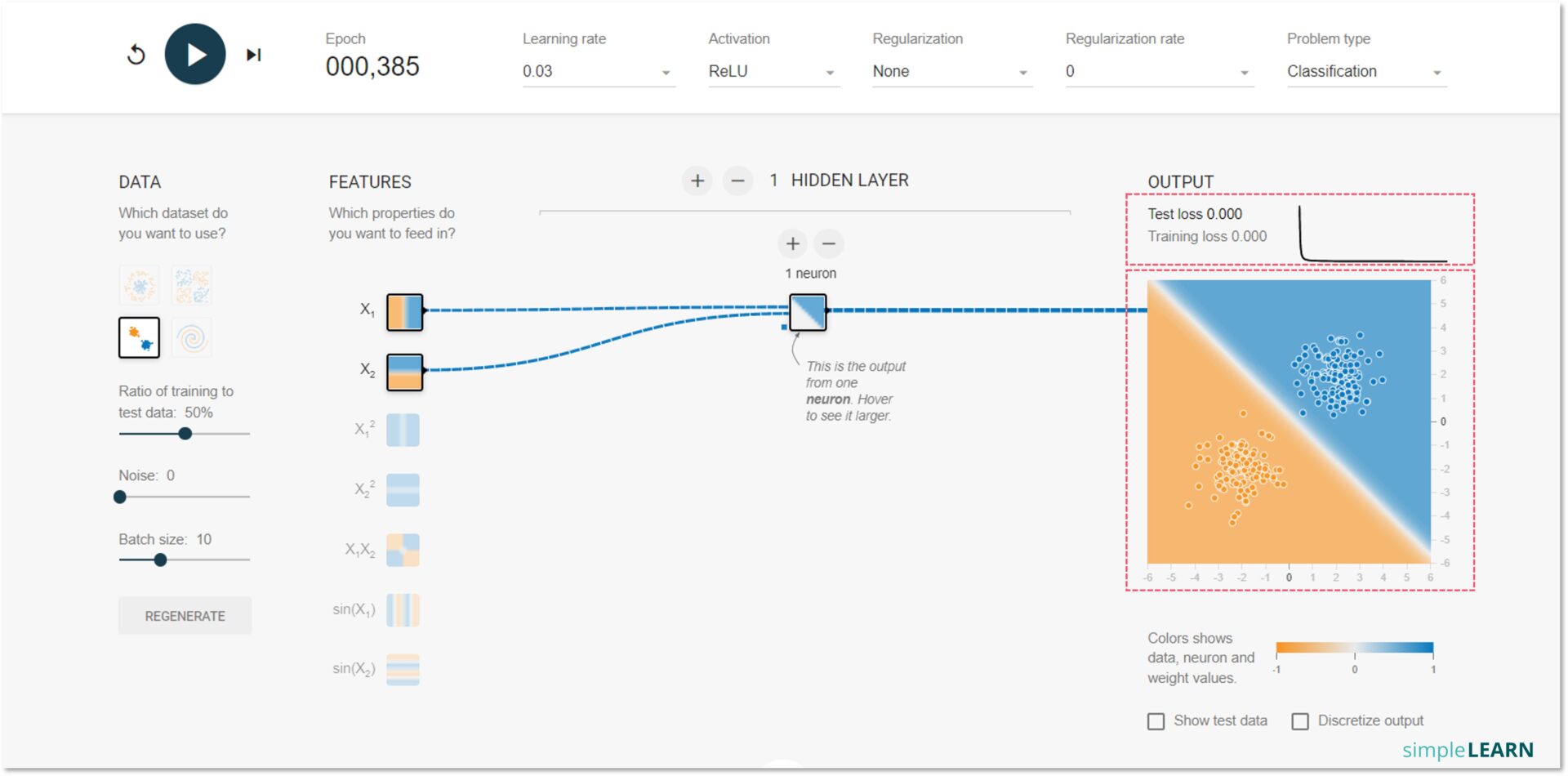1568x776 pixels.
Task: Enable the X1X2 feature
Action: [403, 550]
